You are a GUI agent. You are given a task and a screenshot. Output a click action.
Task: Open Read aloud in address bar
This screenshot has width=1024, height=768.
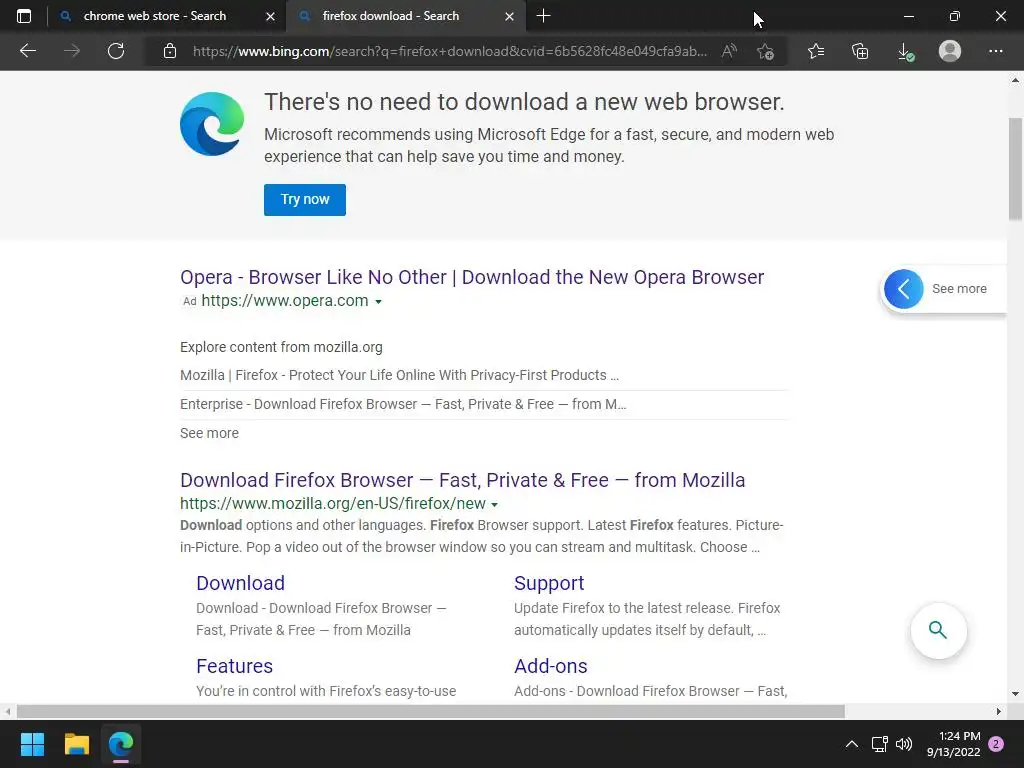729,51
